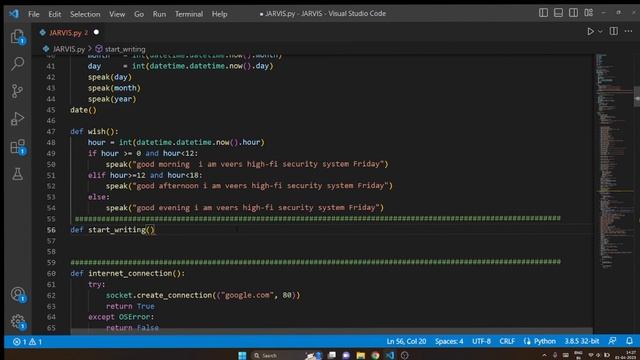Open the File menu
Screen dimensions: 640x360
click(x=34, y=14)
